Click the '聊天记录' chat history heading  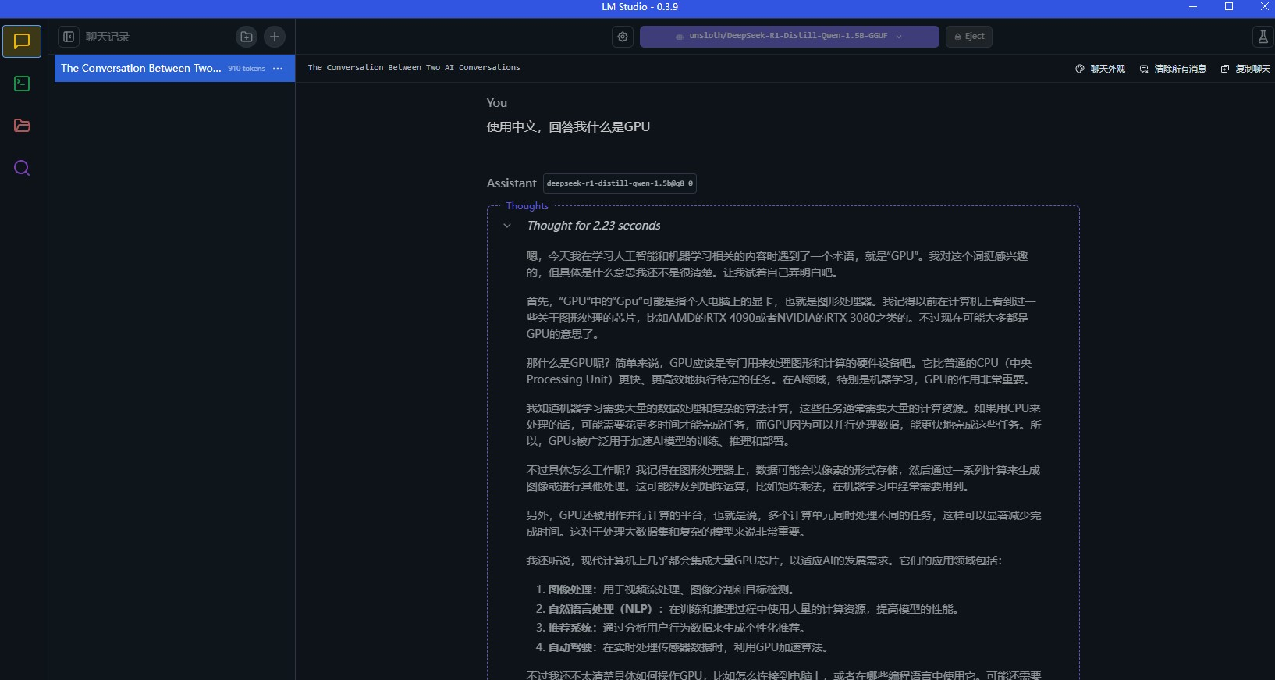coord(107,37)
